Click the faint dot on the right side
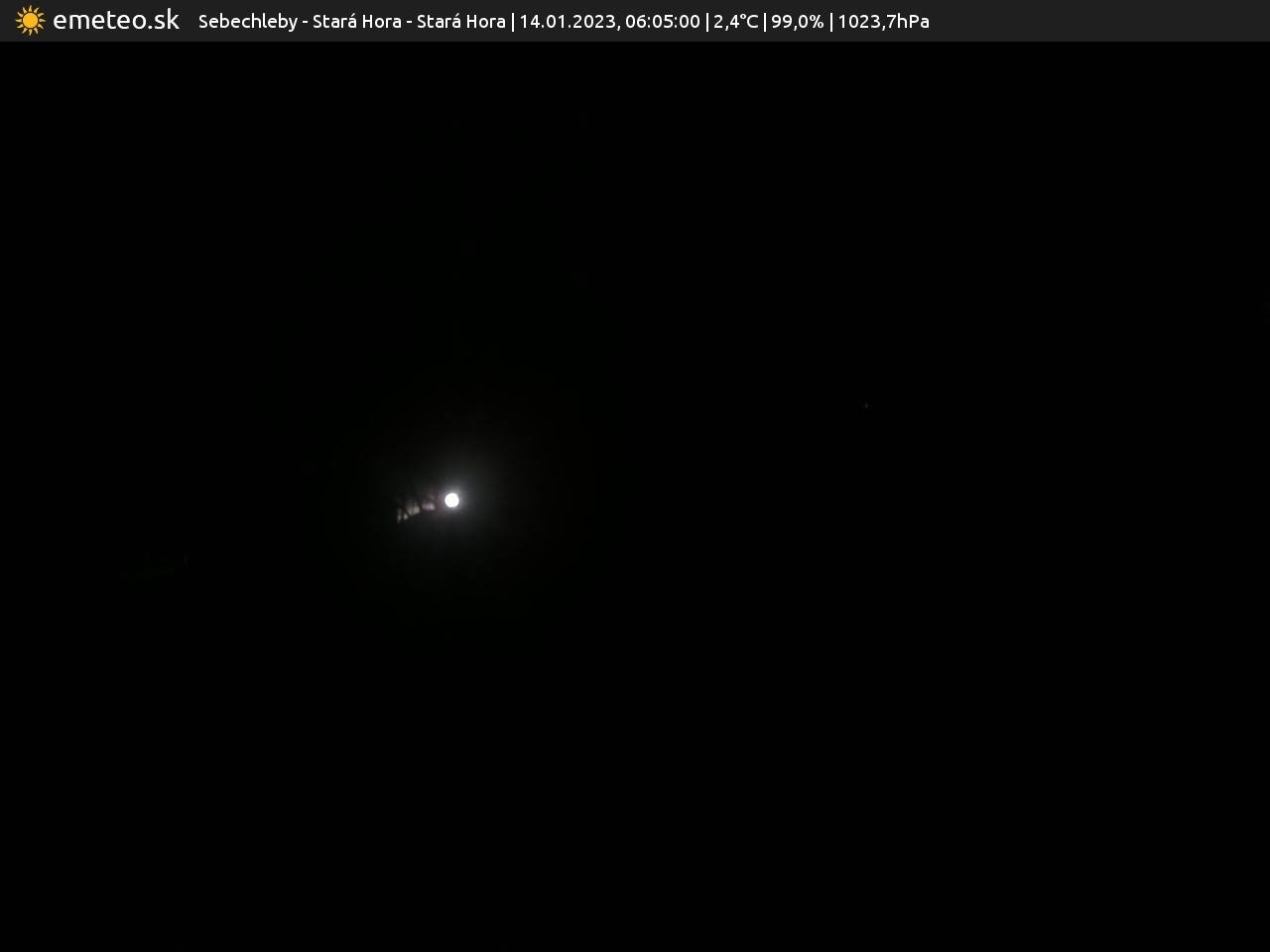 866,406
